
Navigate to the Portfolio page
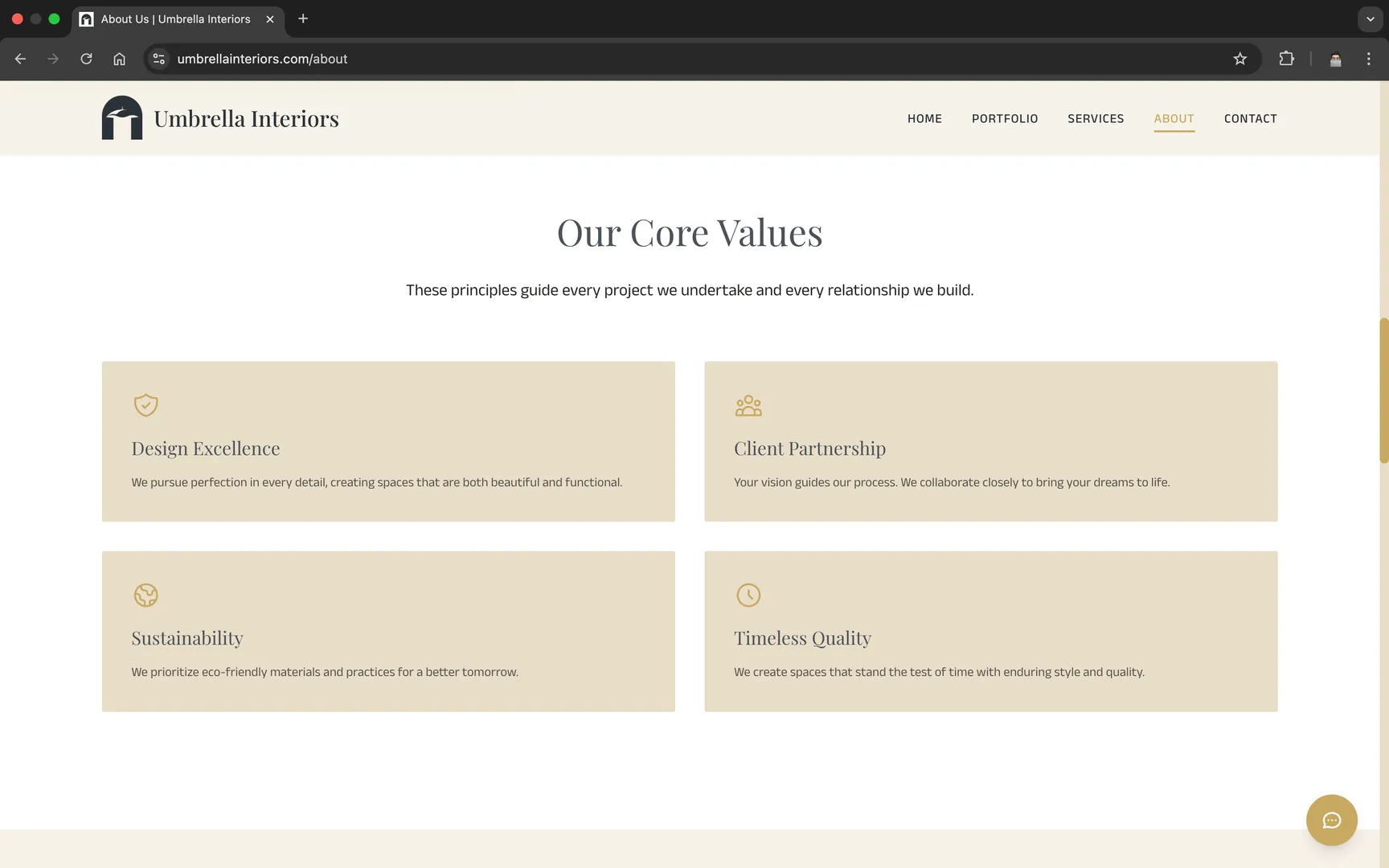(x=1004, y=118)
